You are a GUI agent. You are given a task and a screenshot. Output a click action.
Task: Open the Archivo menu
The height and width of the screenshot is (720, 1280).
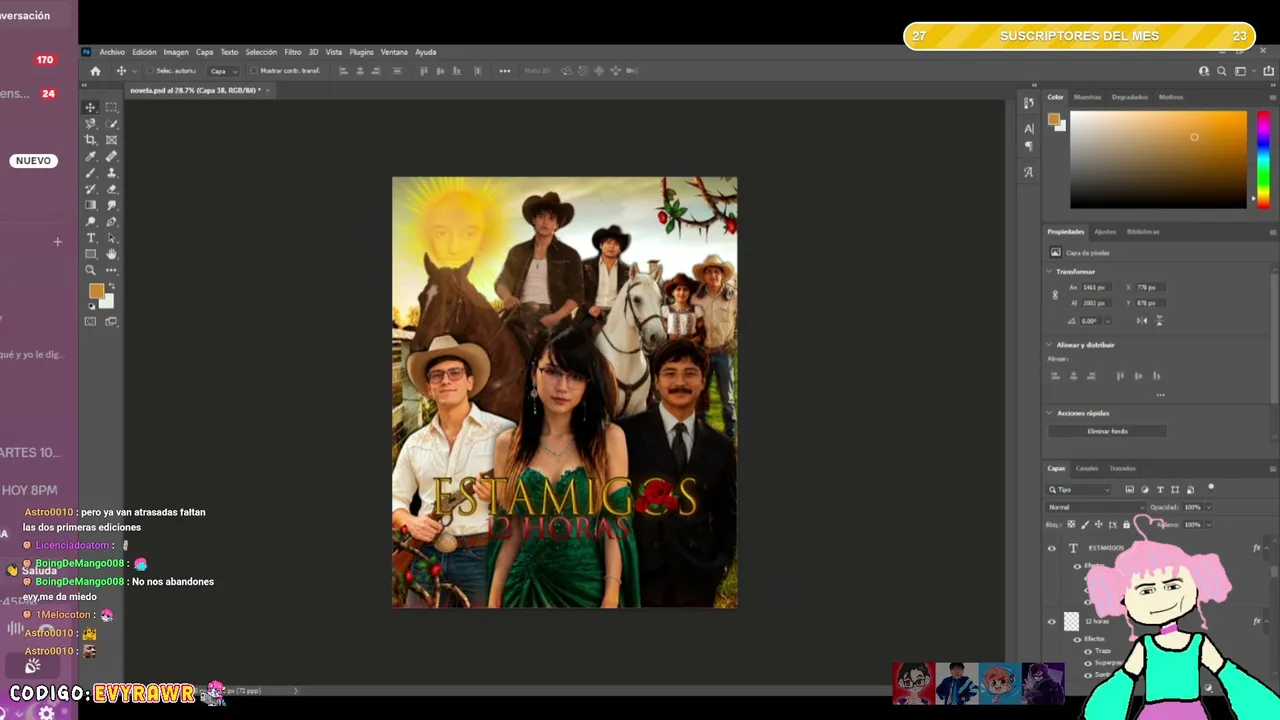pyautogui.click(x=112, y=52)
